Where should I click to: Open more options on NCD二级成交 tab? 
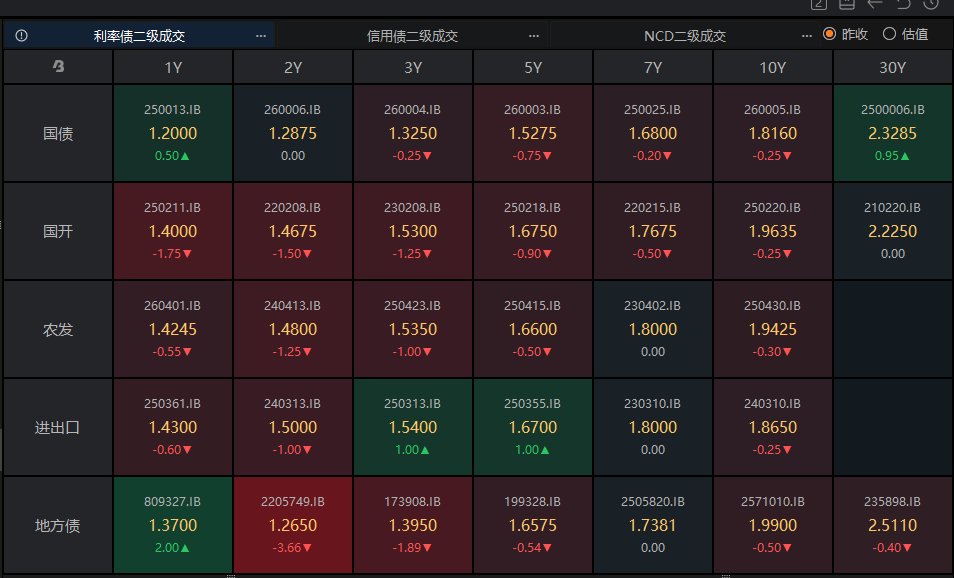807,35
